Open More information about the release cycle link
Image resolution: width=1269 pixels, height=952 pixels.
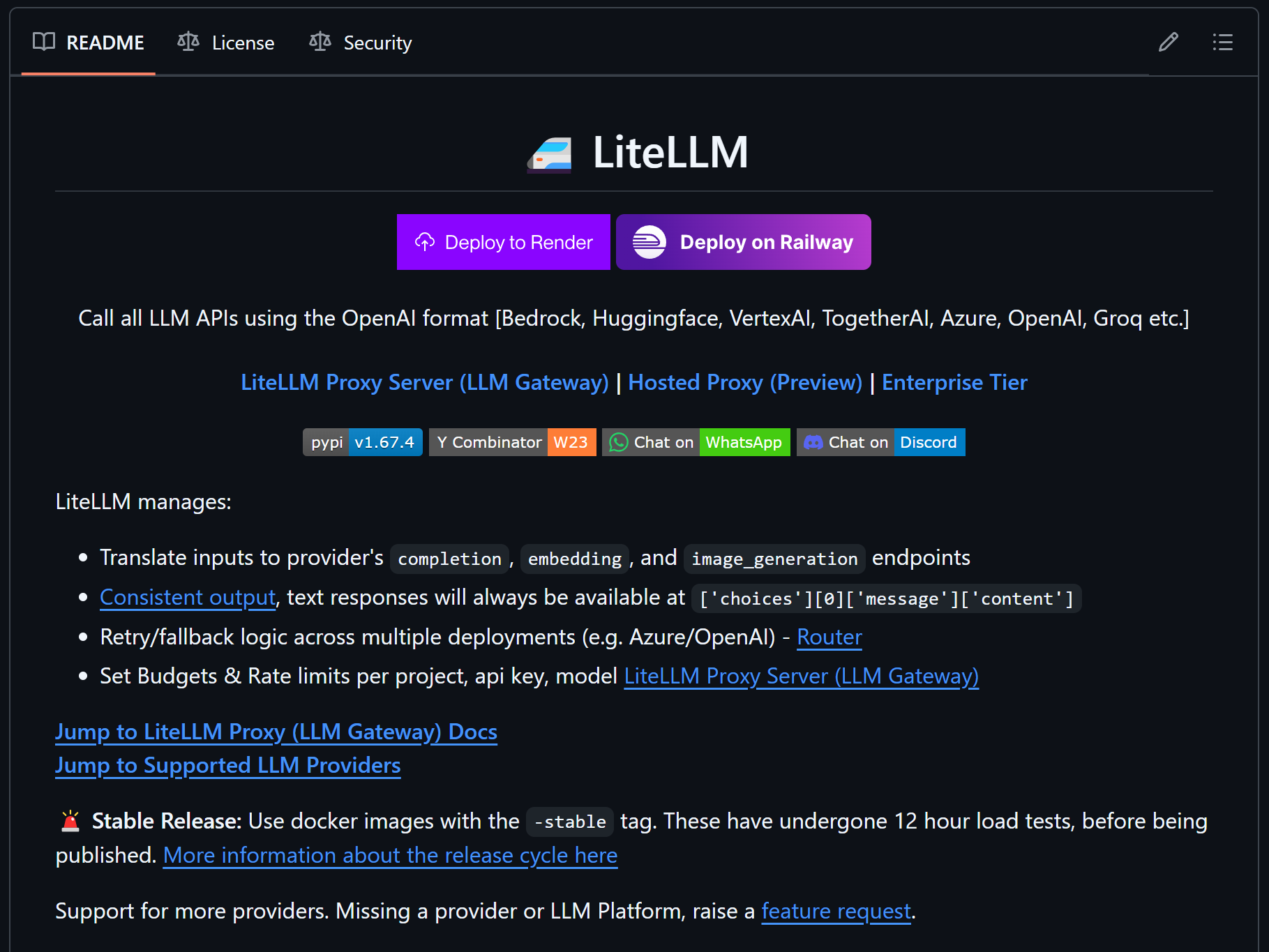pos(390,856)
